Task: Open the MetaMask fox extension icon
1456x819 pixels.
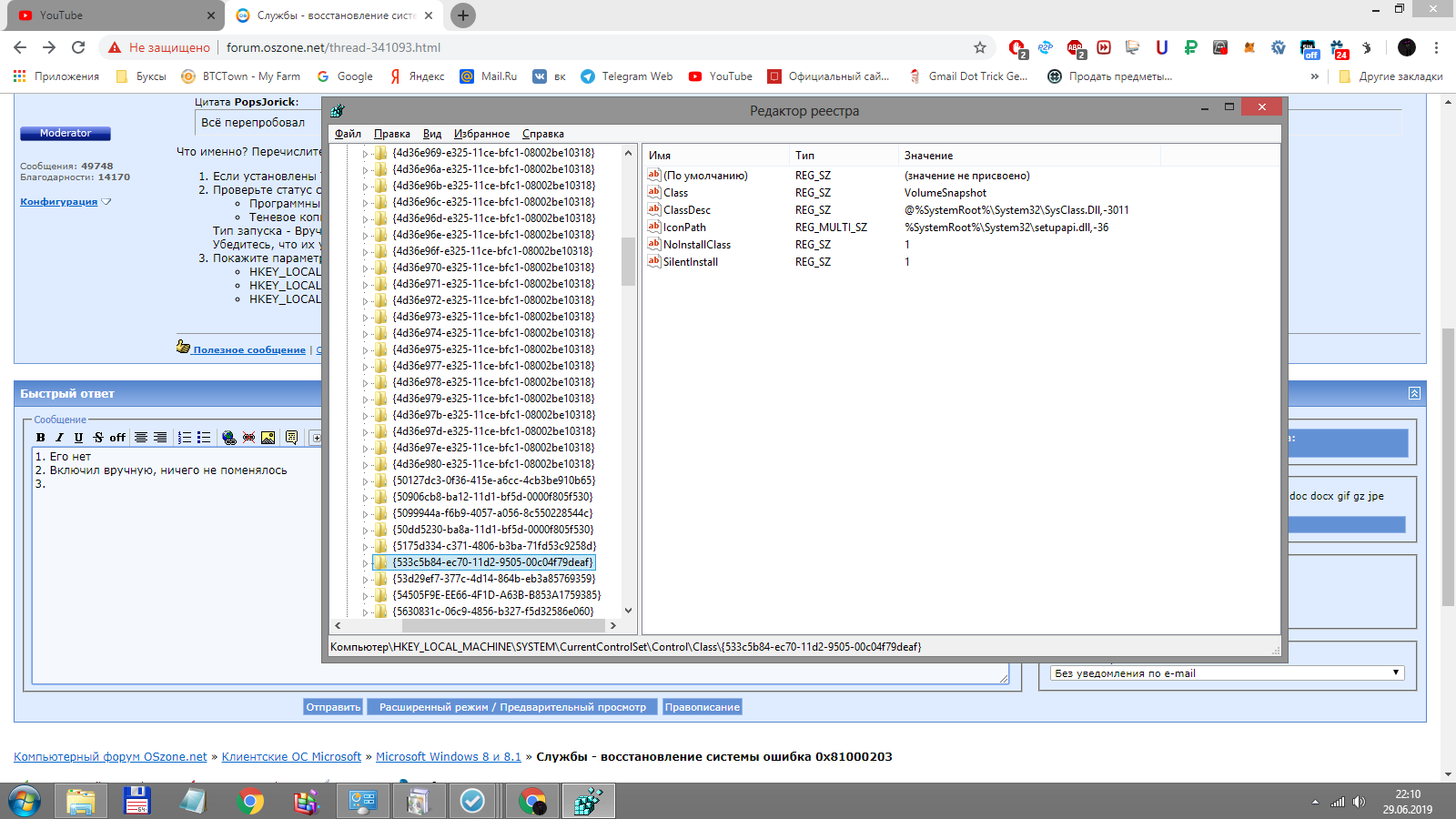Action: pos(1249,47)
